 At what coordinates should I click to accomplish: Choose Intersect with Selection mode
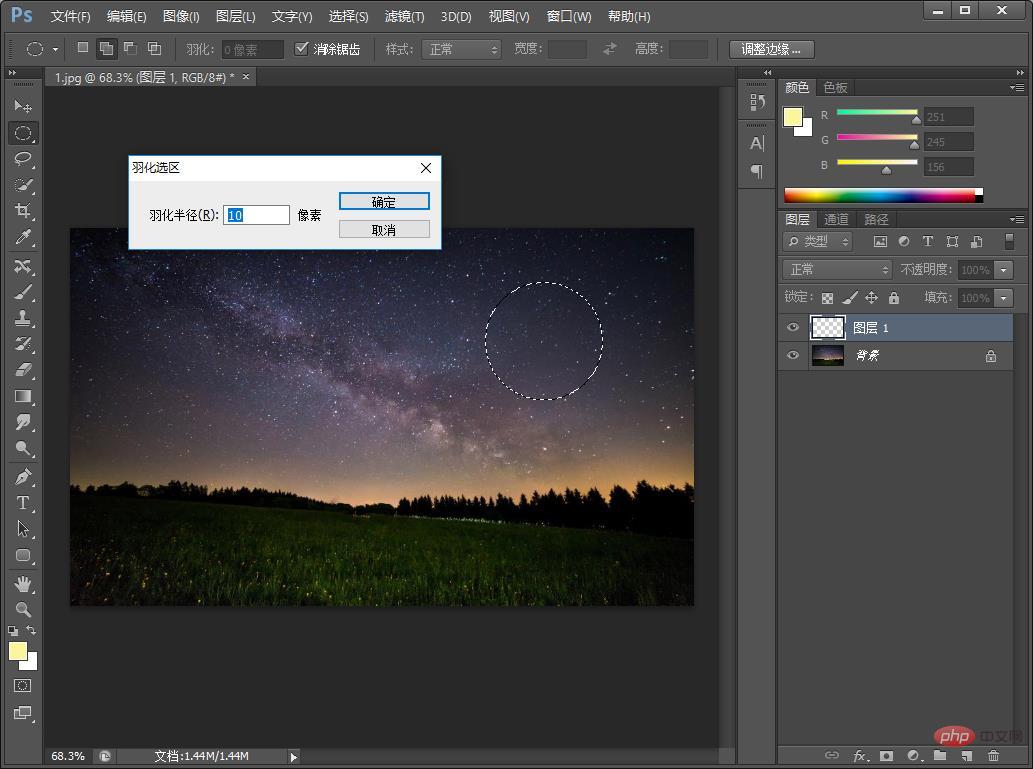coord(154,47)
